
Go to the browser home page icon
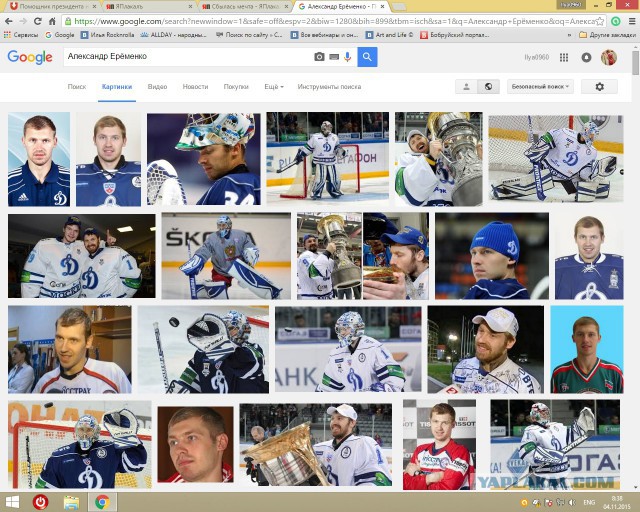click(52, 21)
